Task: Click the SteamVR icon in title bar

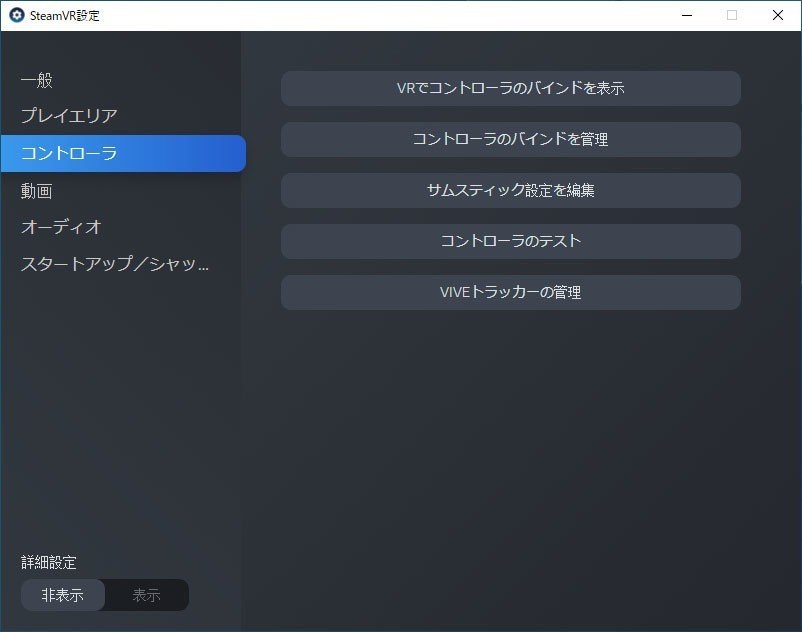Action: click(17, 15)
